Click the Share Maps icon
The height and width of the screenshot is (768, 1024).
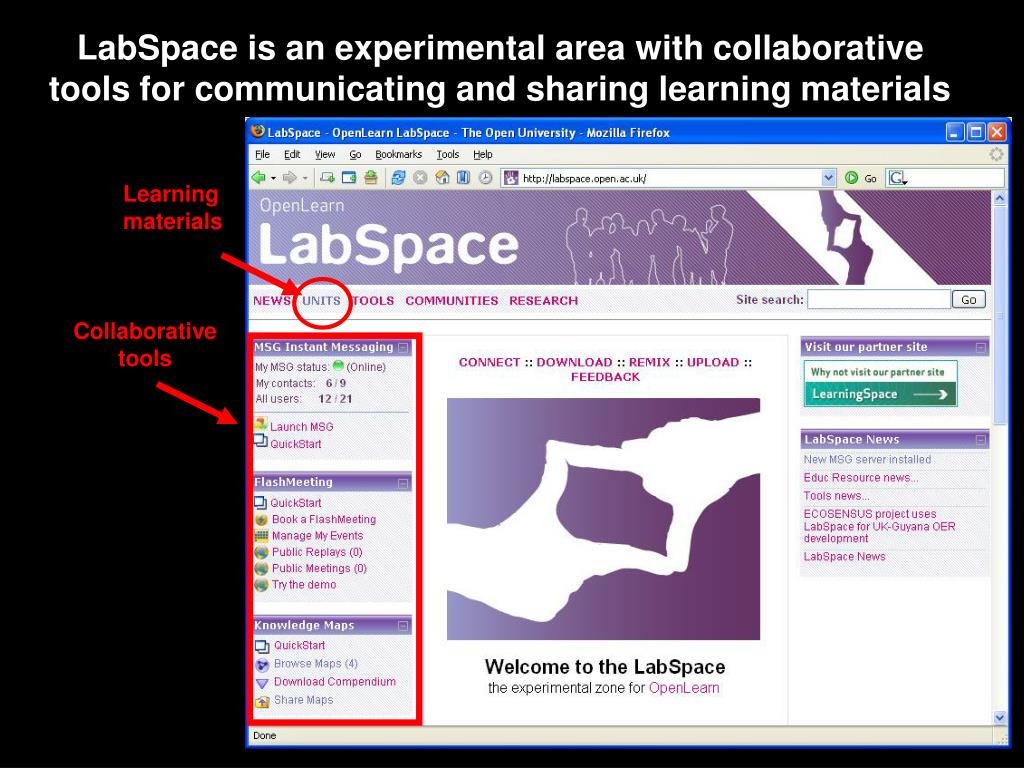pos(262,701)
